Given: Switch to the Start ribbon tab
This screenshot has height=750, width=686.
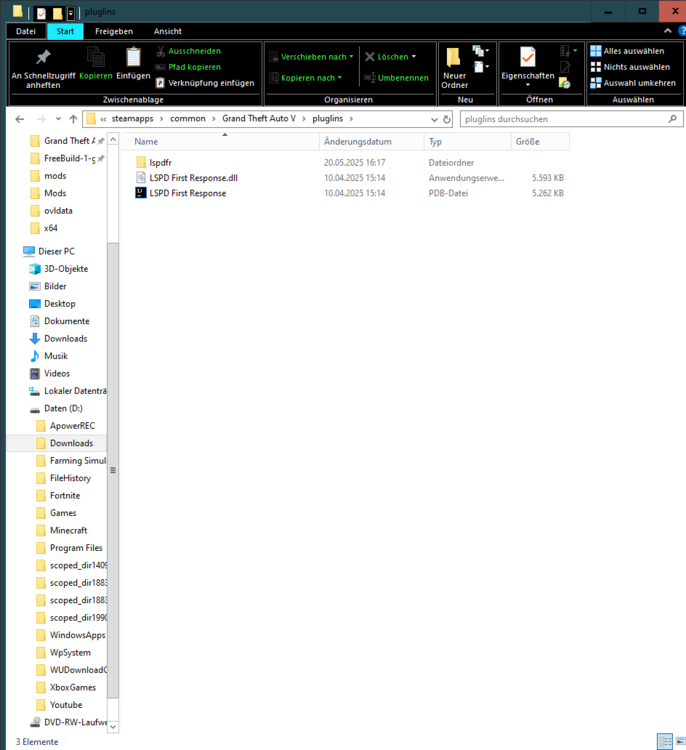Looking at the screenshot, I should pyautogui.click(x=65, y=32).
